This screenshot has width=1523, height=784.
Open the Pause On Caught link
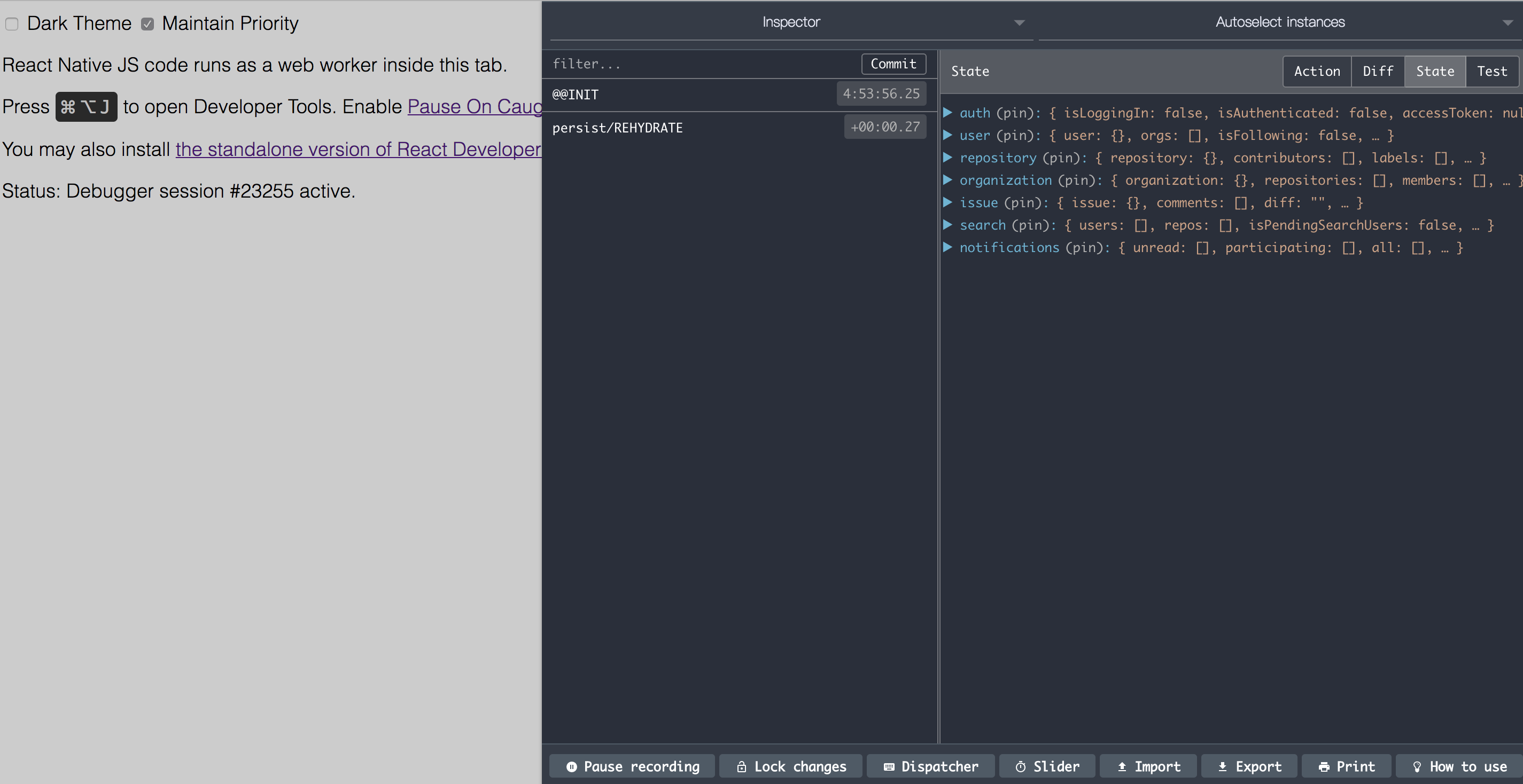pos(475,107)
